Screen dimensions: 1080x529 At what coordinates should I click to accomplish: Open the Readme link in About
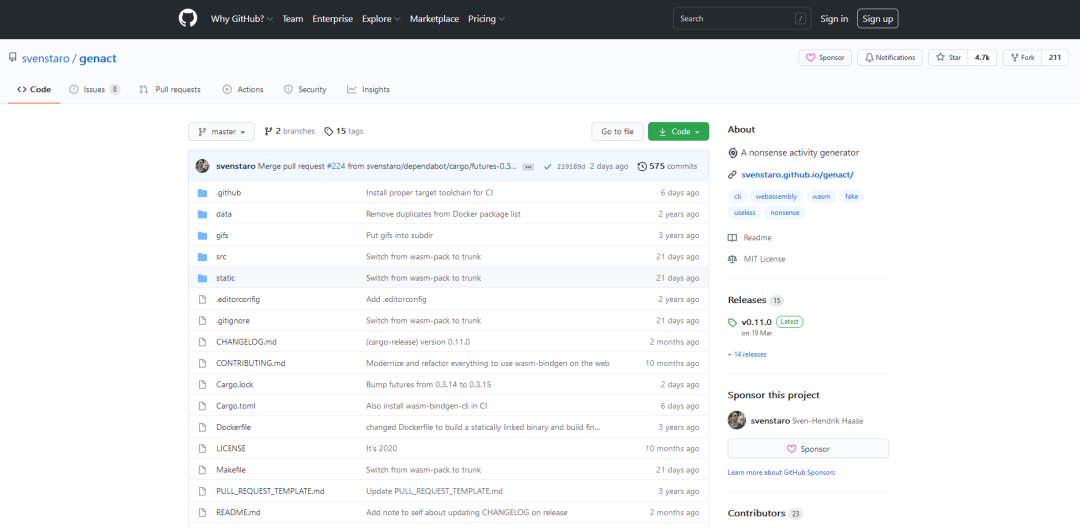point(749,238)
